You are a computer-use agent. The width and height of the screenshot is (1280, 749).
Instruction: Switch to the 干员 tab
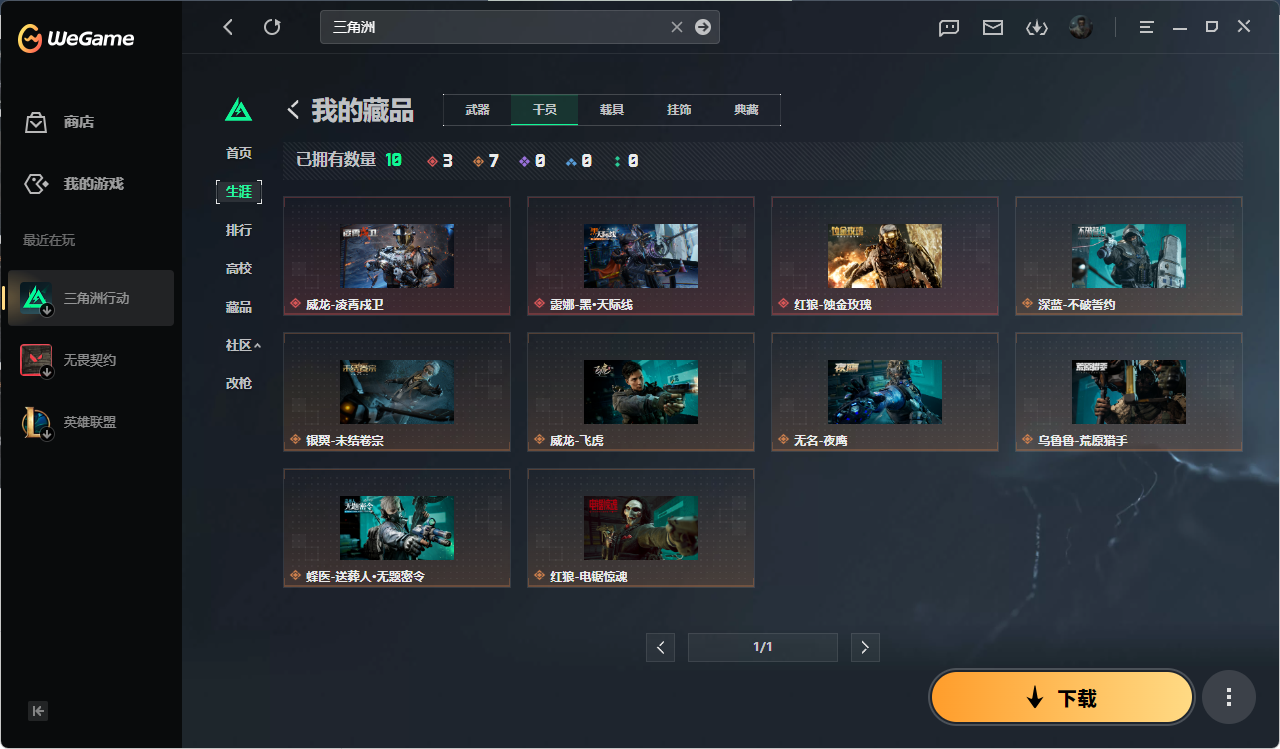click(x=544, y=110)
